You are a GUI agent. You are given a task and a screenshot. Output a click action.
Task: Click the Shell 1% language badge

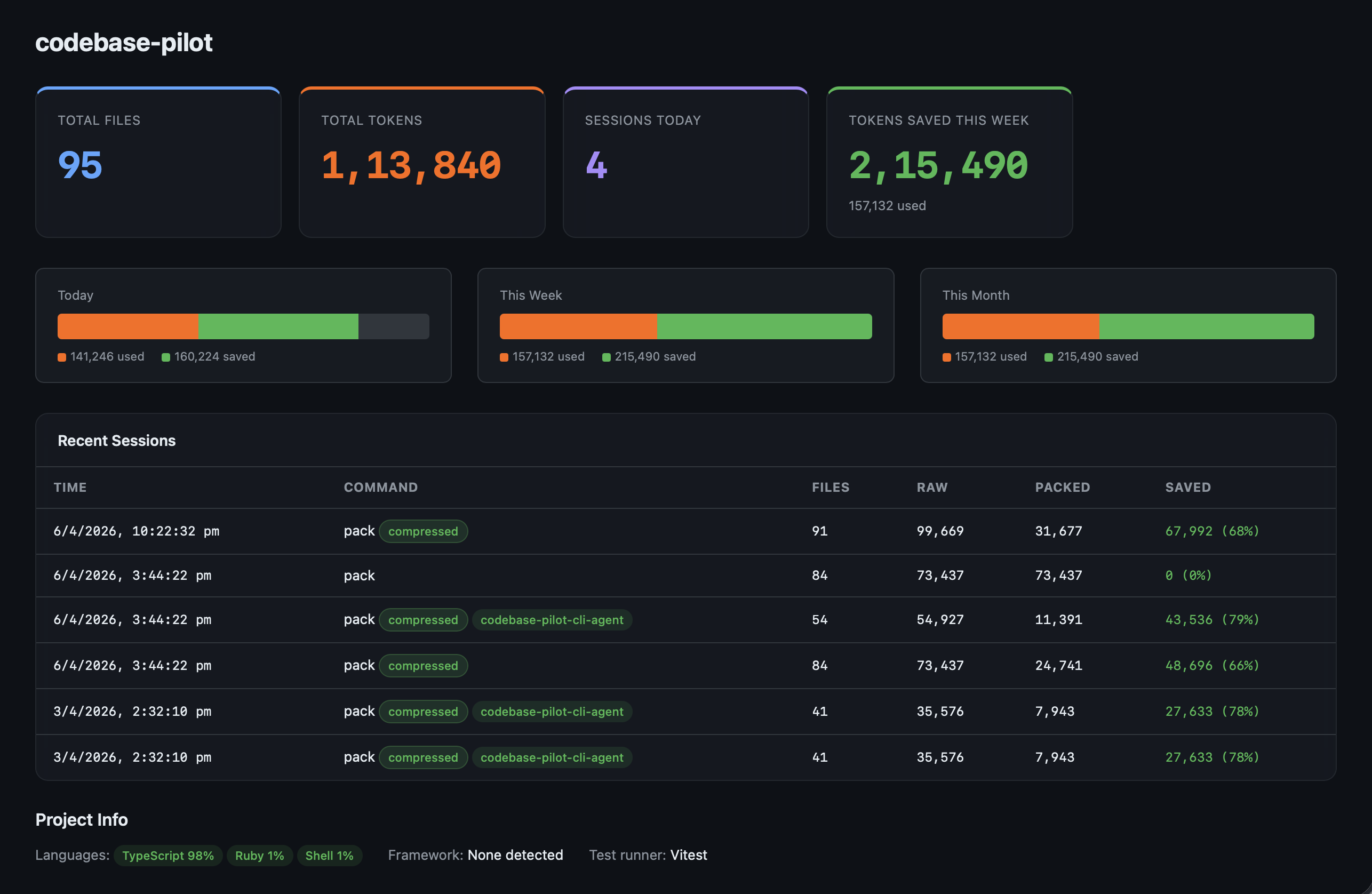point(330,856)
